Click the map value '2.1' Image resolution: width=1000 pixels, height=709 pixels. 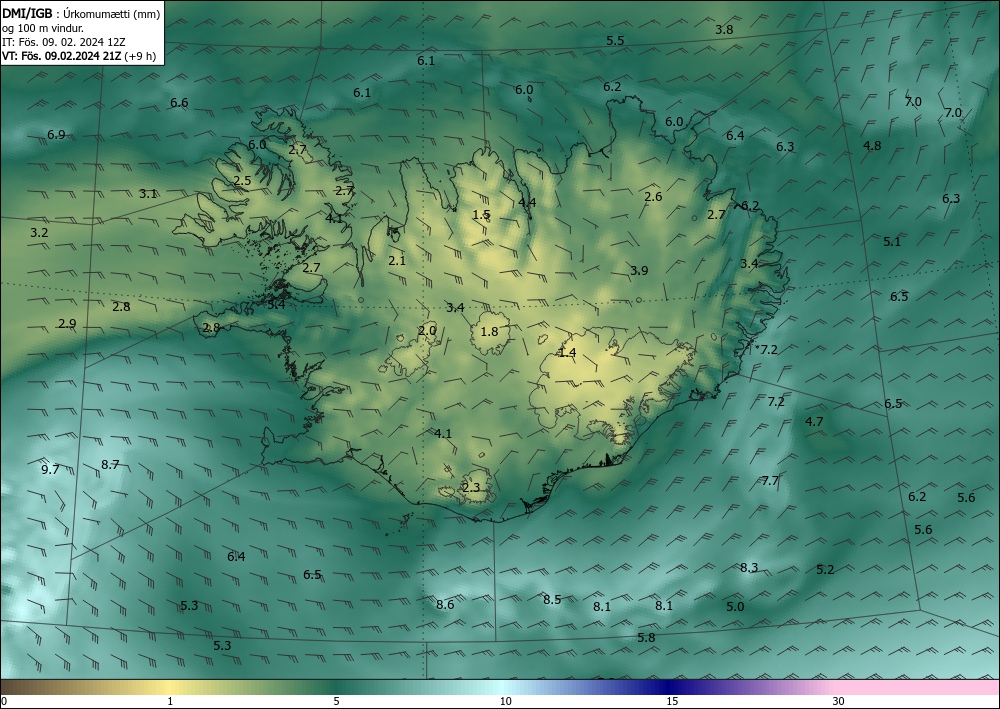[397, 261]
